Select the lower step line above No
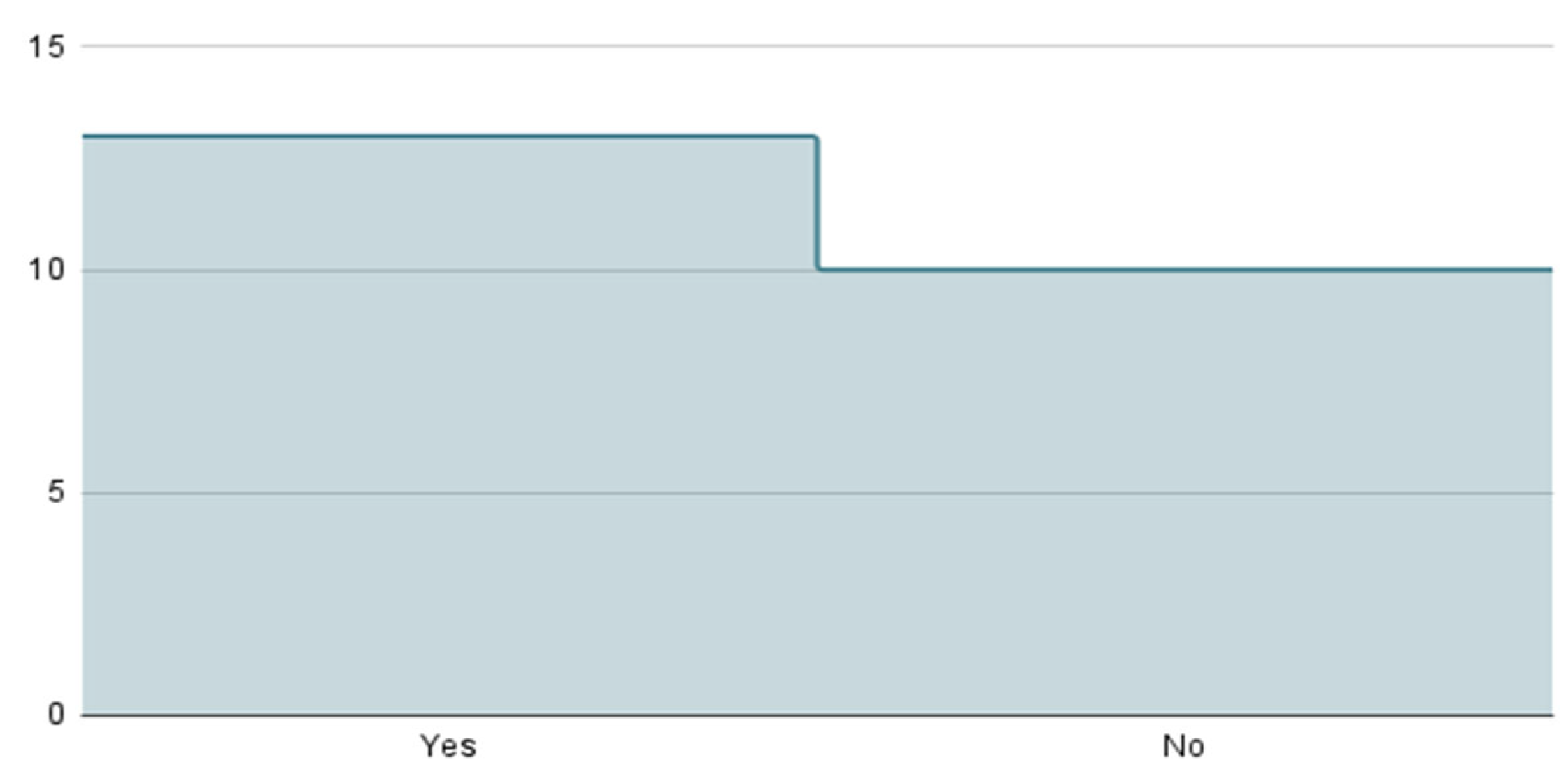The width and height of the screenshot is (1568, 774). click(1183, 269)
